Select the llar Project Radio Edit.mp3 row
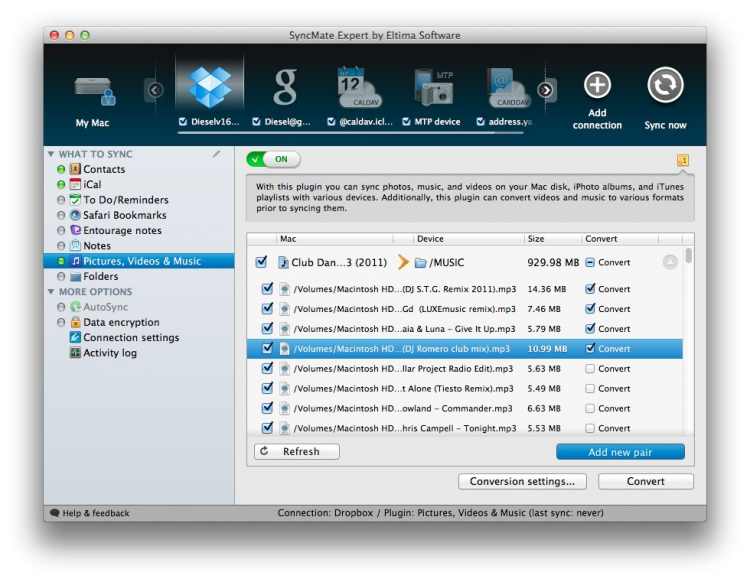 click(464, 369)
